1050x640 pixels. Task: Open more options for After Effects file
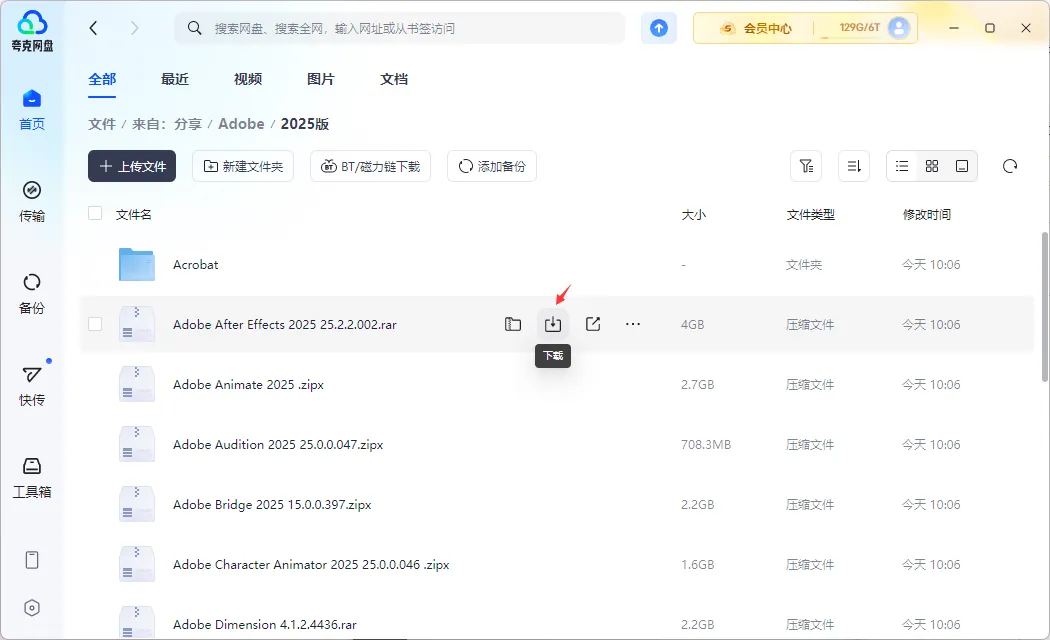pyautogui.click(x=633, y=324)
